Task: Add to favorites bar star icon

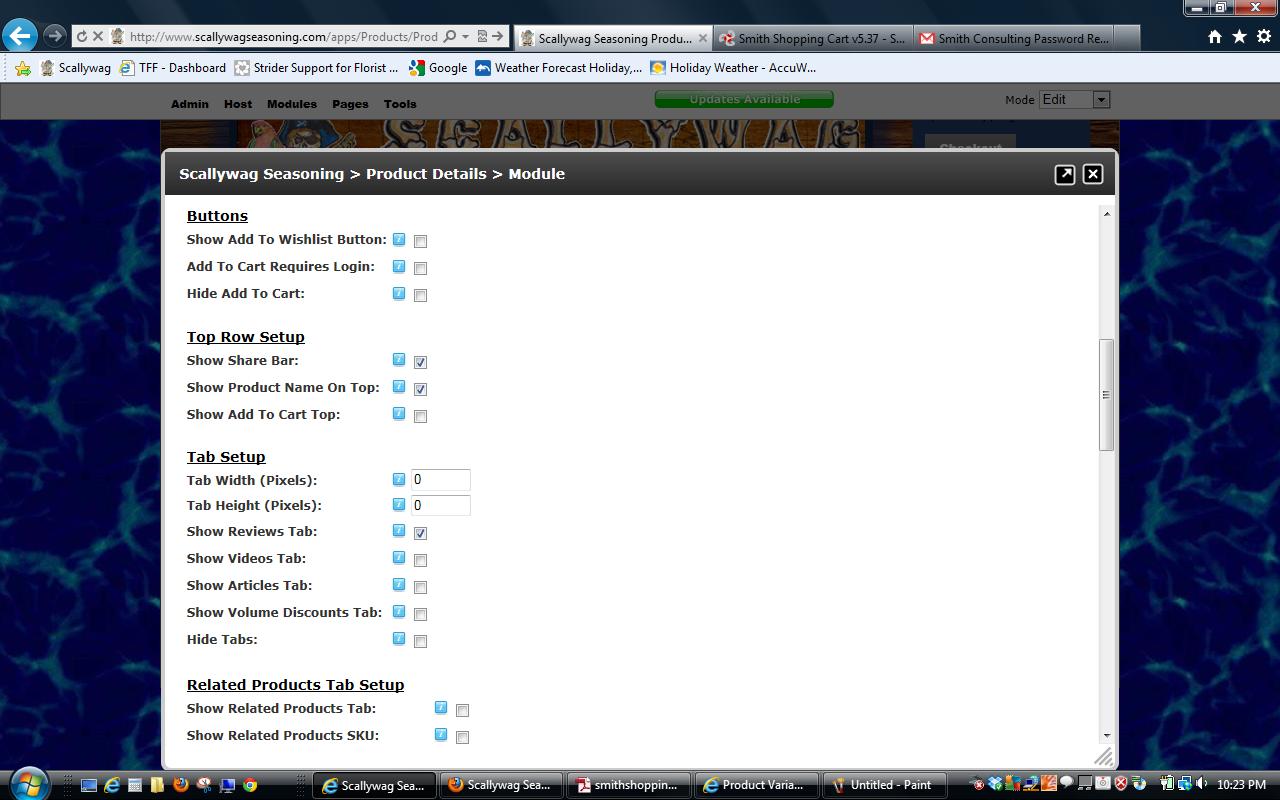Action: coord(22,68)
